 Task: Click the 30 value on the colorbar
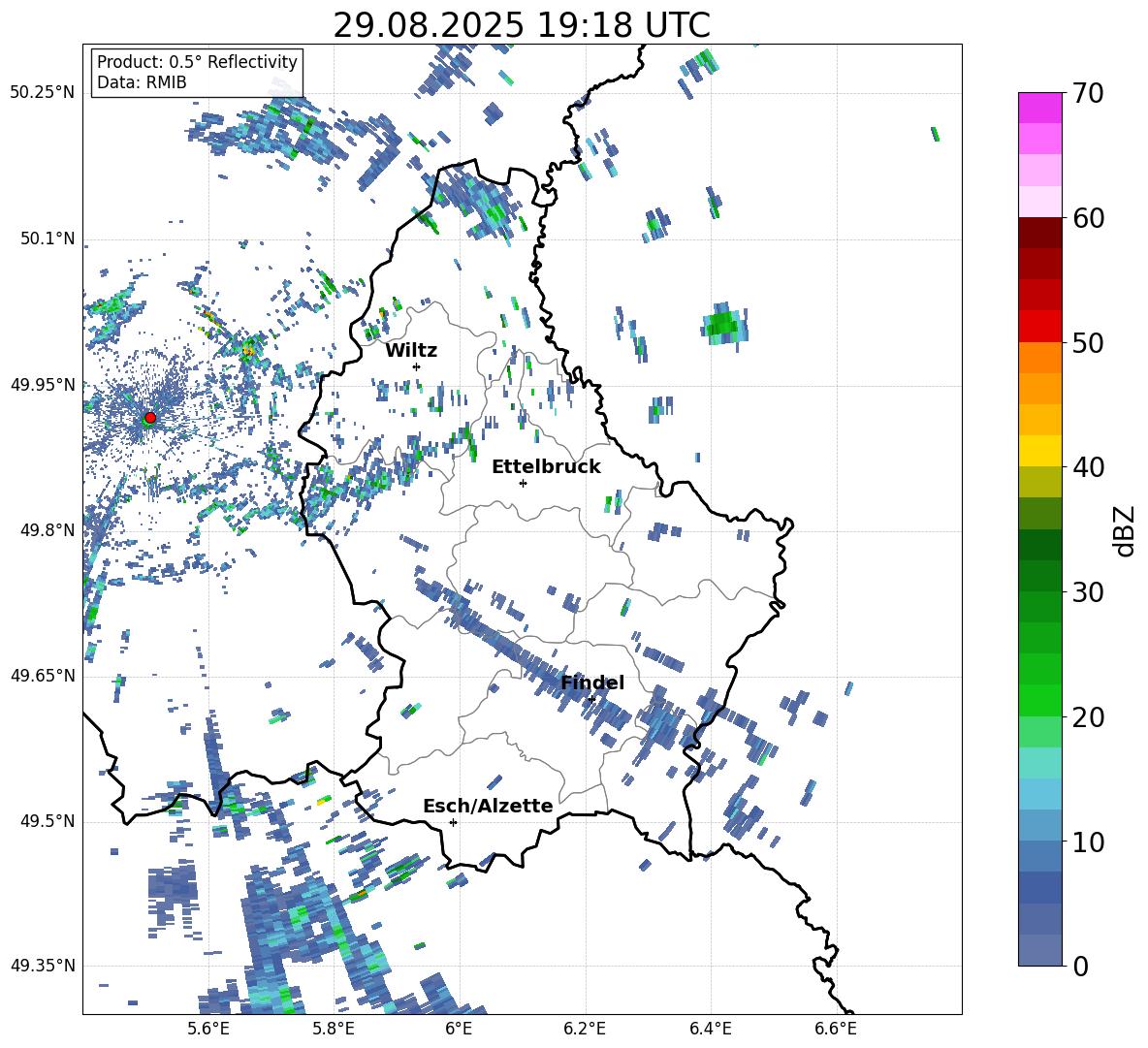(x=1088, y=591)
